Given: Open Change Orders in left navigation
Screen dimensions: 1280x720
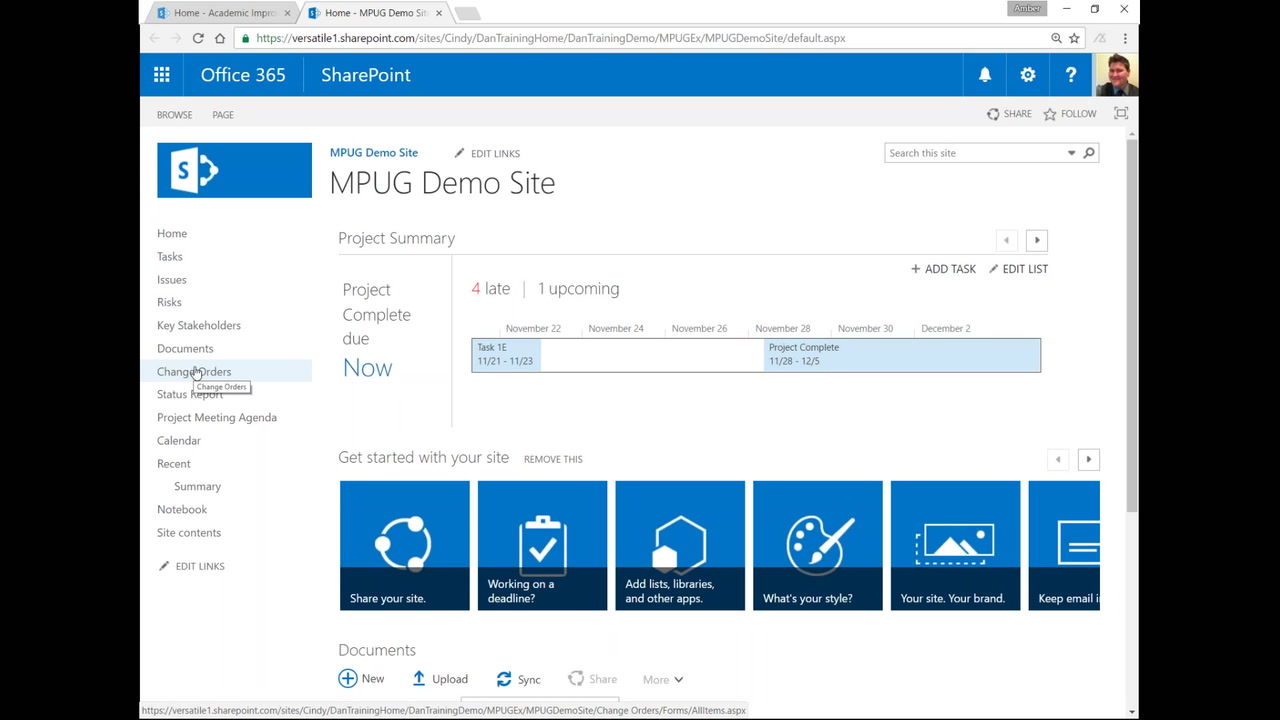Looking at the screenshot, I should (194, 371).
